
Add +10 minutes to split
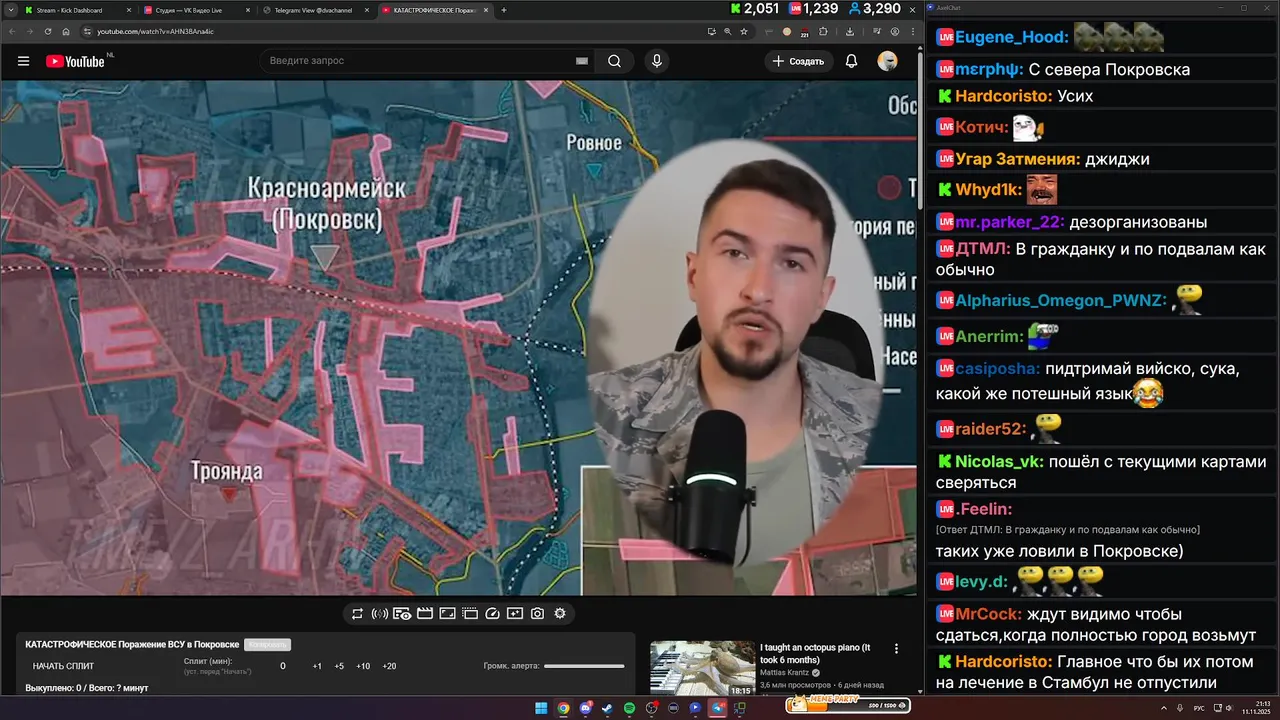363,666
